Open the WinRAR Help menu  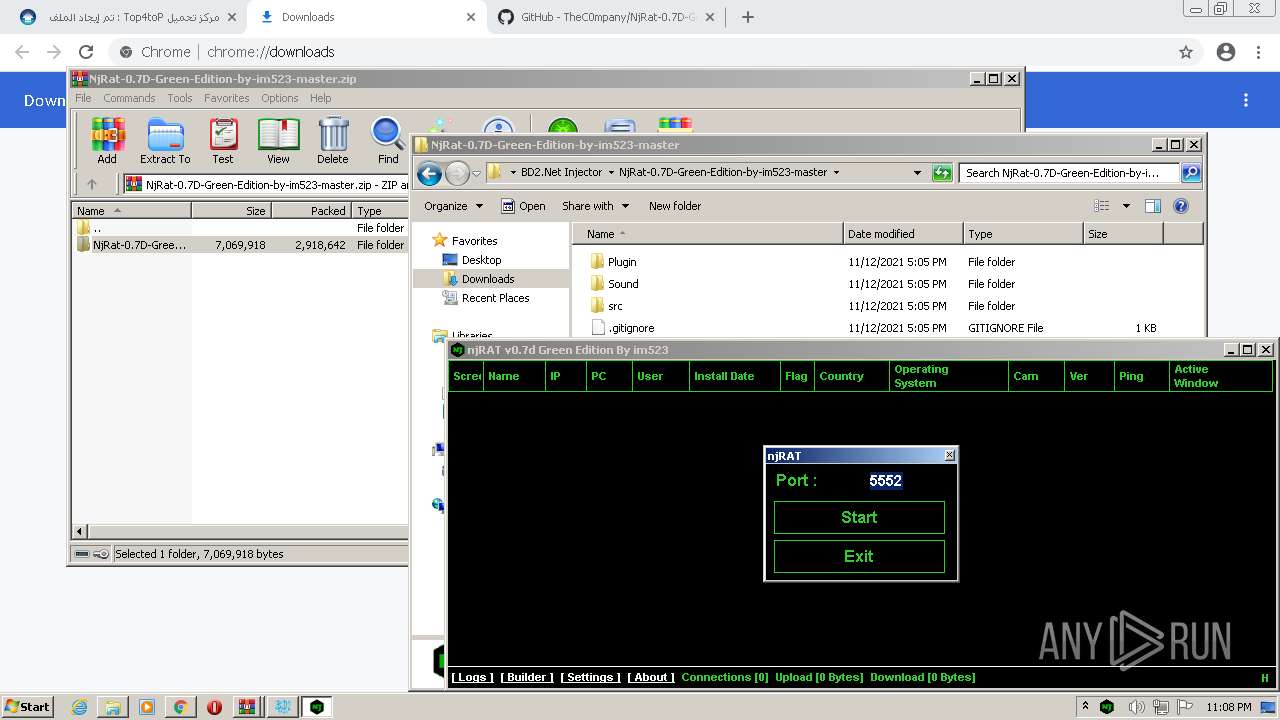coord(320,98)
